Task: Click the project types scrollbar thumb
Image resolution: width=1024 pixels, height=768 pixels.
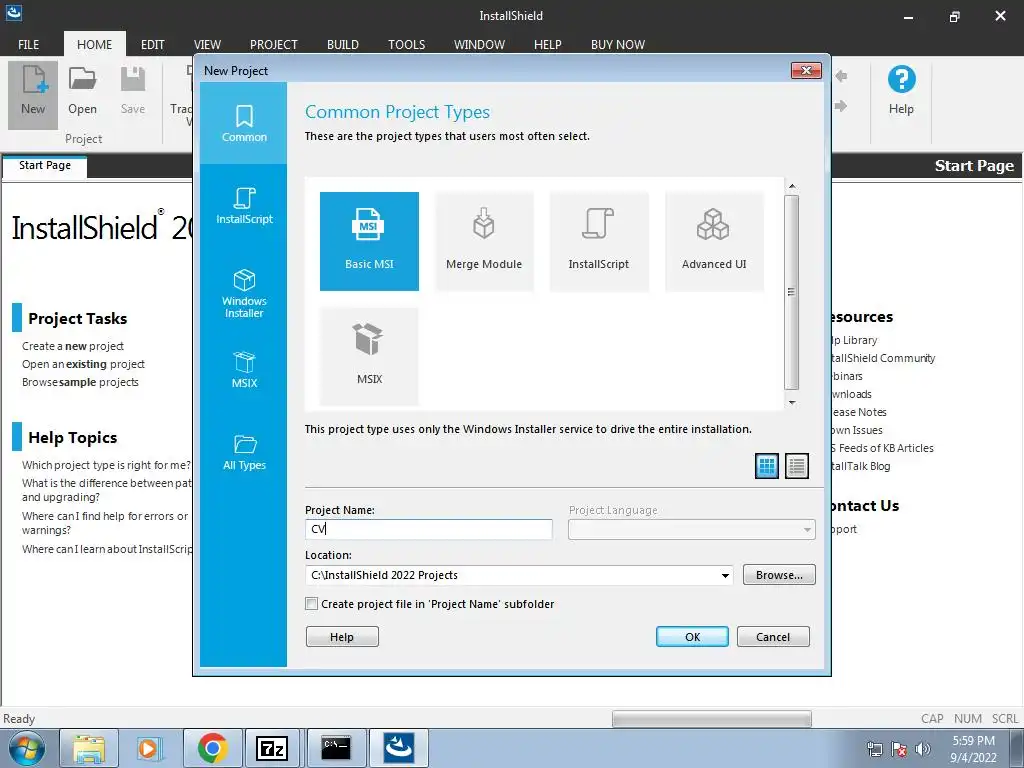Action: point(792,292)
